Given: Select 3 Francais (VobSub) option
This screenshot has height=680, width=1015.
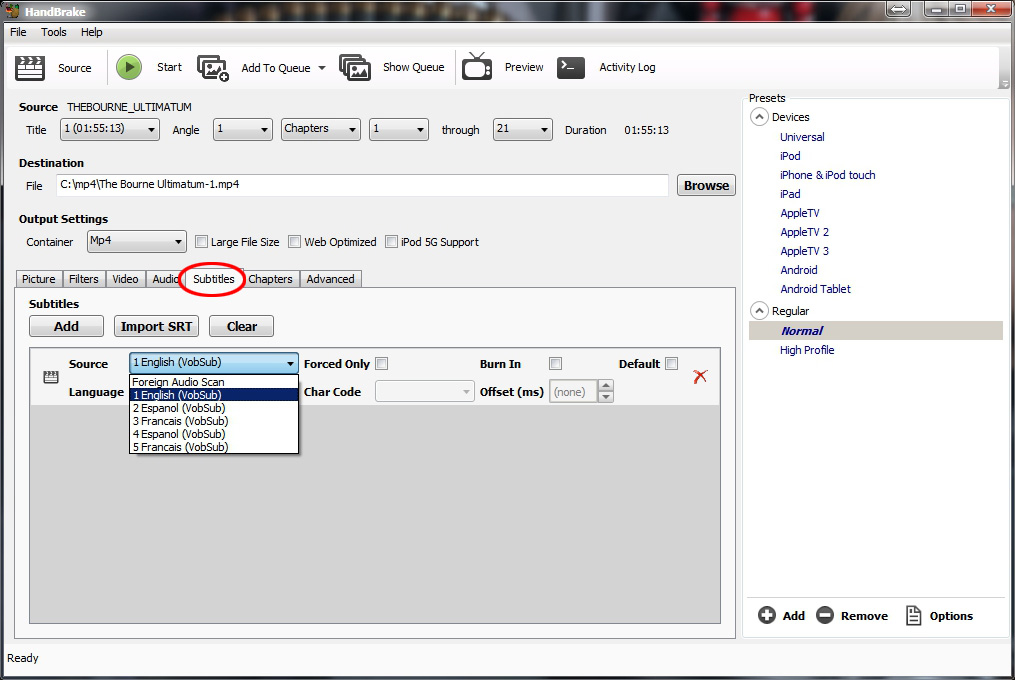Looking at the screenshot, I should [x=214, y=421].
